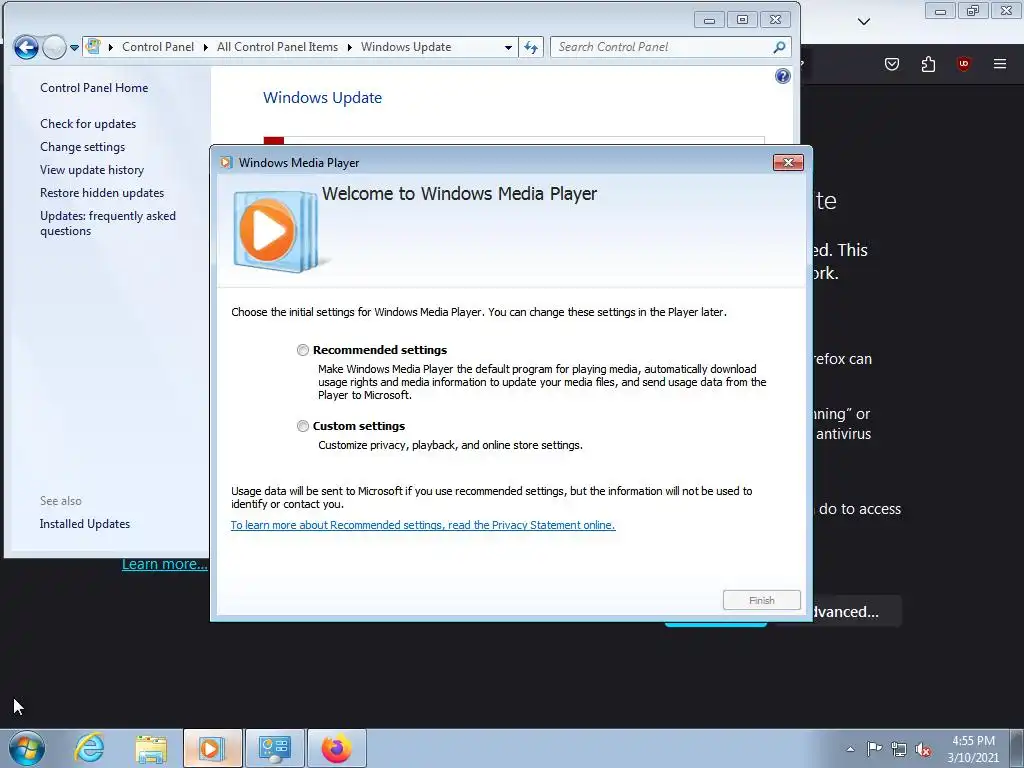Click All Control Panel Items breadcrumb
This screenshot has height=768, width=1024.
[x=278, y=47]
